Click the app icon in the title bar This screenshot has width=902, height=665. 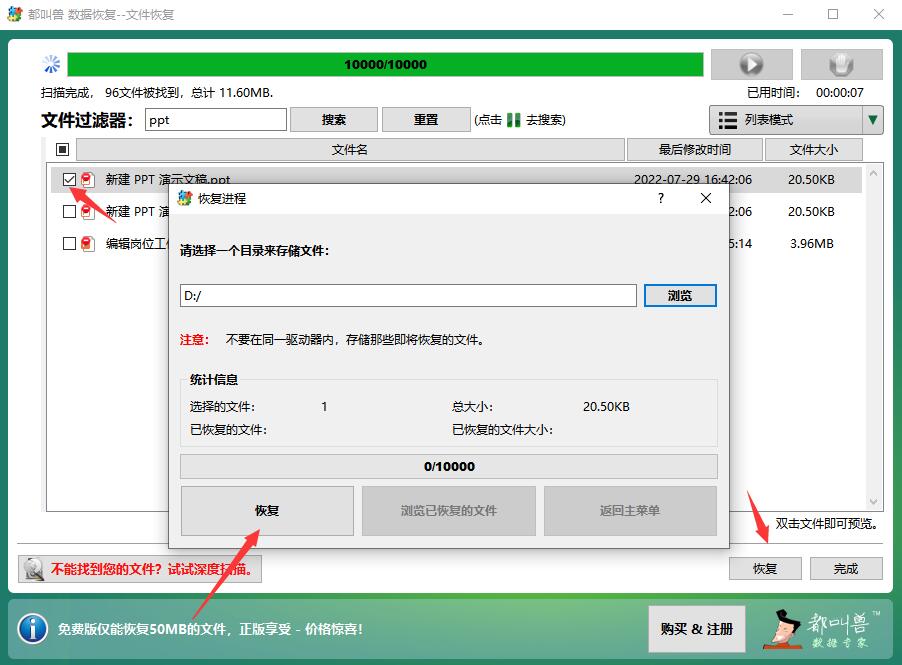14,14
